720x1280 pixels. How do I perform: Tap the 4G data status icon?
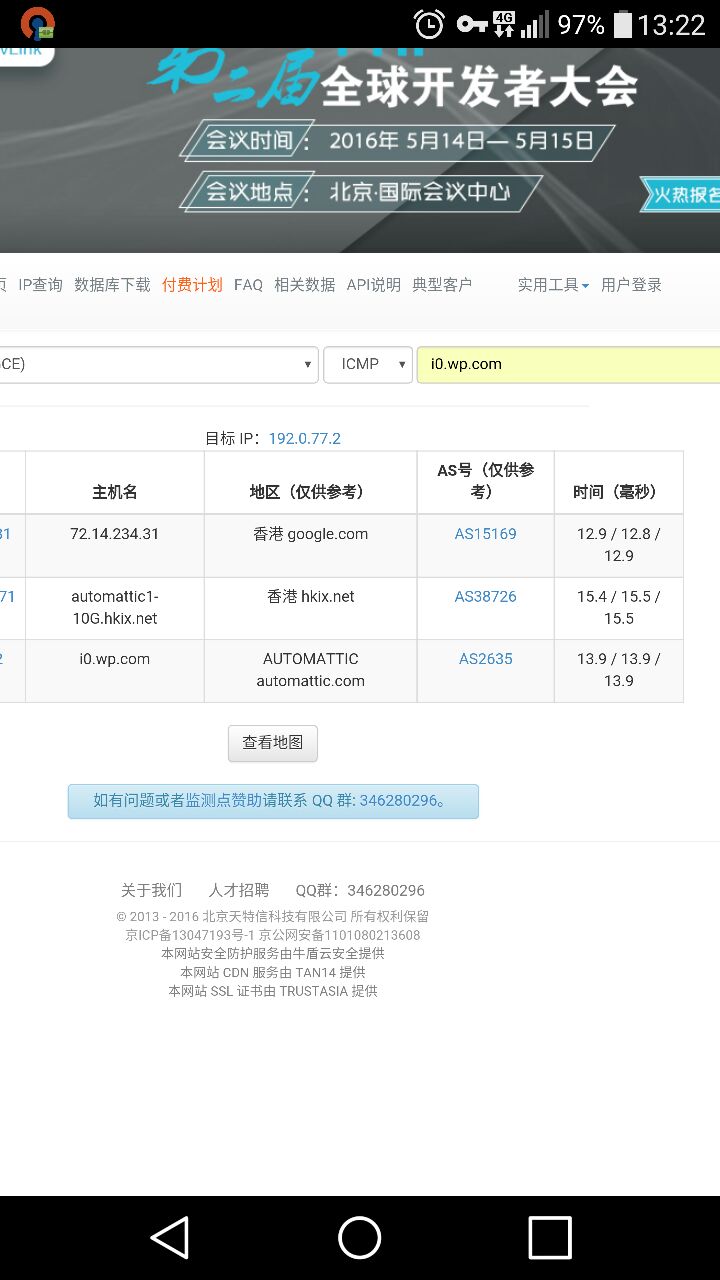click(x=504, y=24)
